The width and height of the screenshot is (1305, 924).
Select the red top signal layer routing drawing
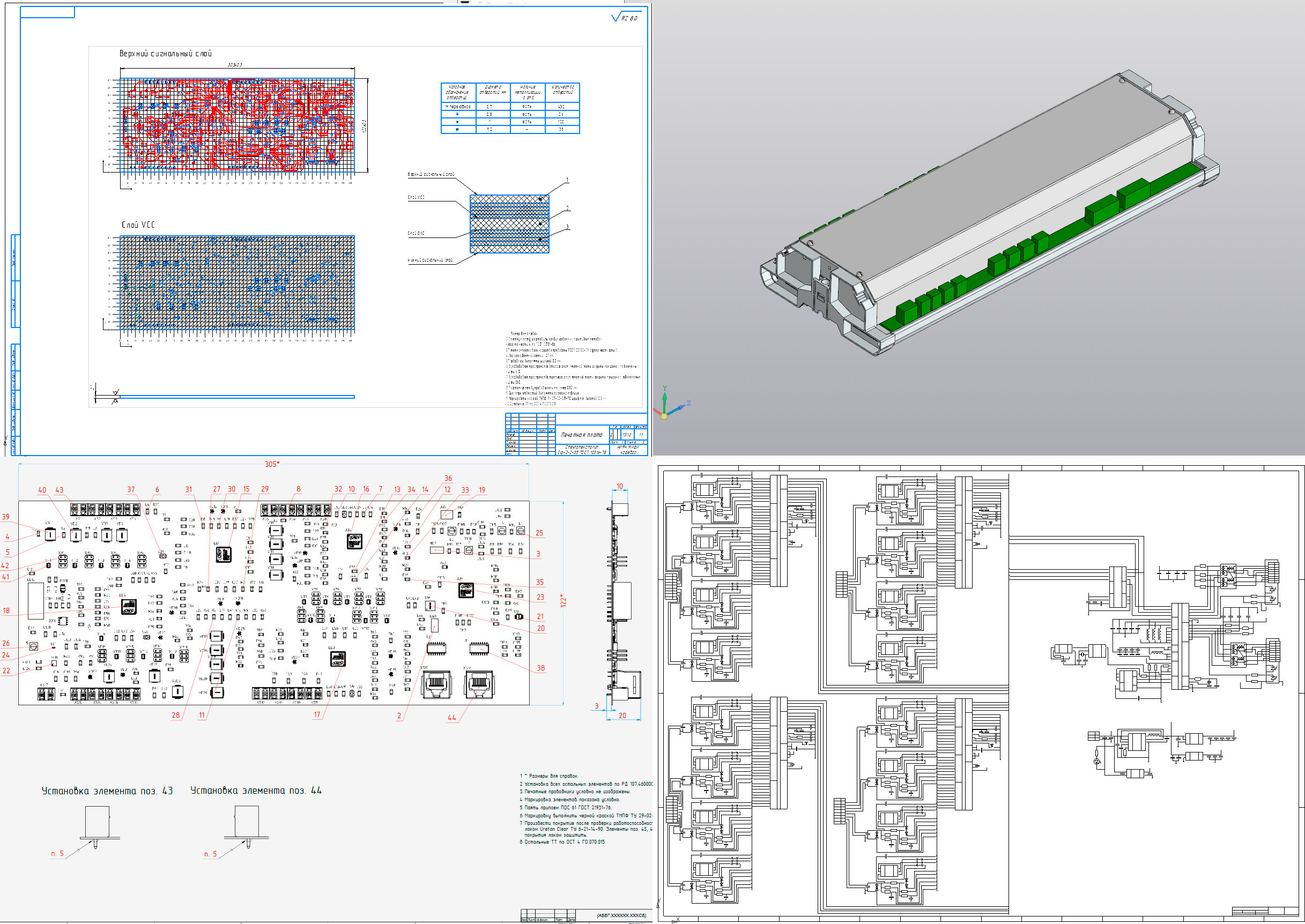coord(237,125)
